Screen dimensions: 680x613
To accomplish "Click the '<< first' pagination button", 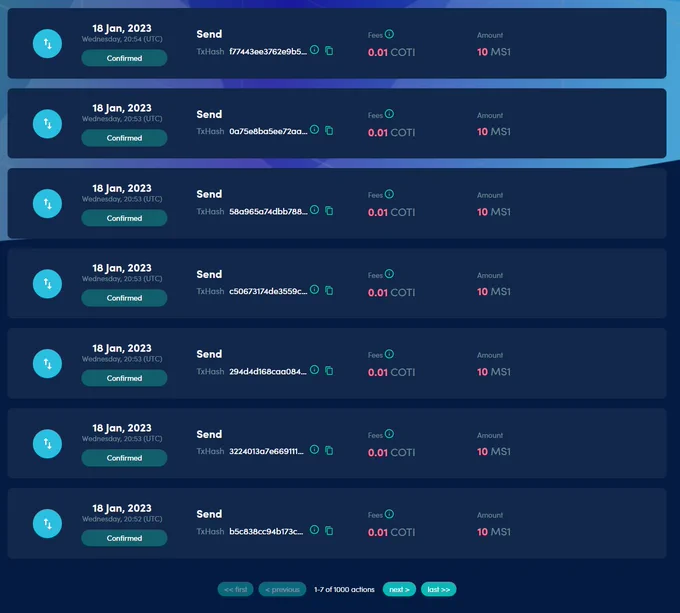I will tap(235, 589).
